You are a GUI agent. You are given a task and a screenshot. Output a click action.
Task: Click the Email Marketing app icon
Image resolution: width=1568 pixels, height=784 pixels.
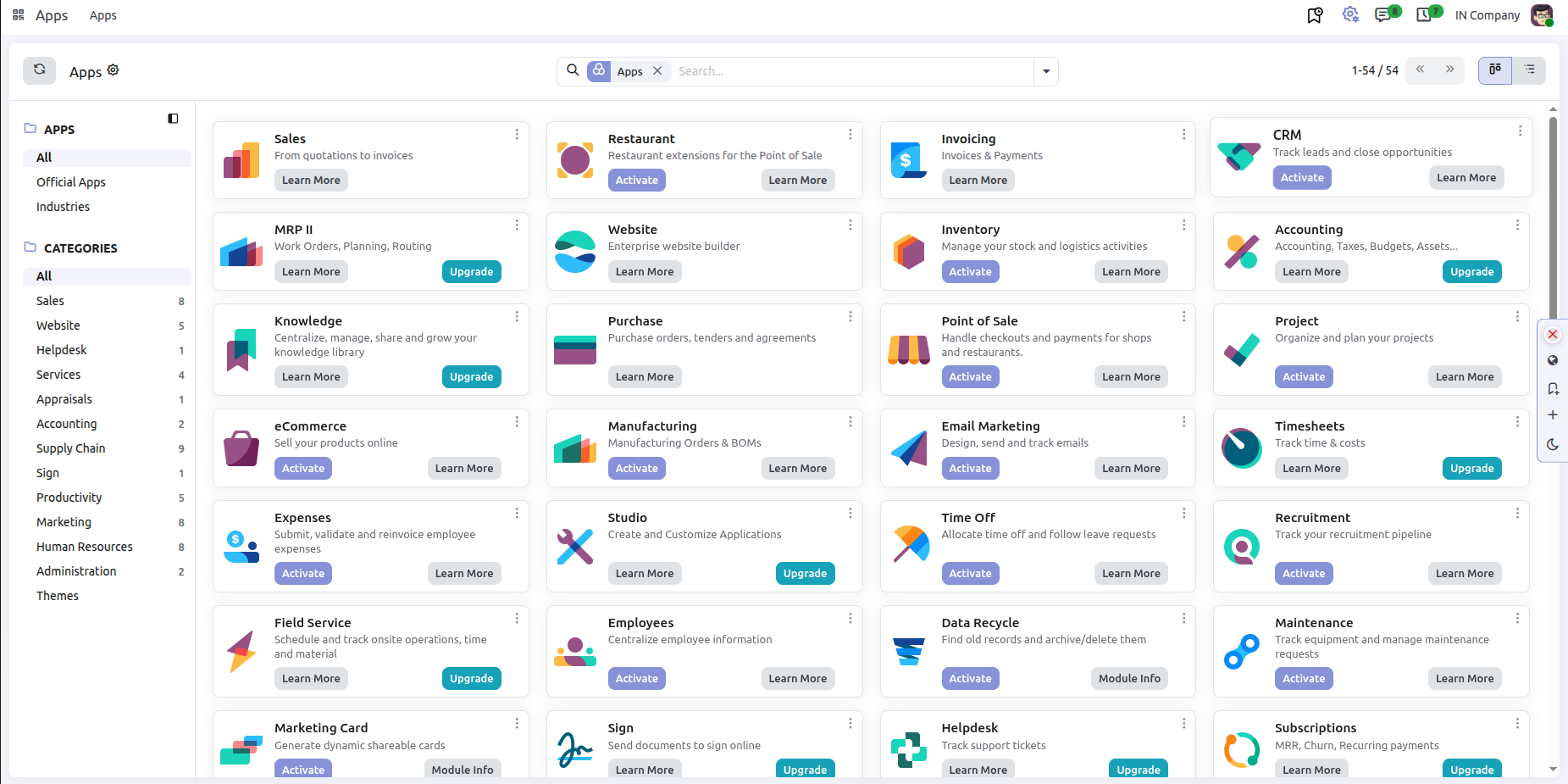pos(909,448)
